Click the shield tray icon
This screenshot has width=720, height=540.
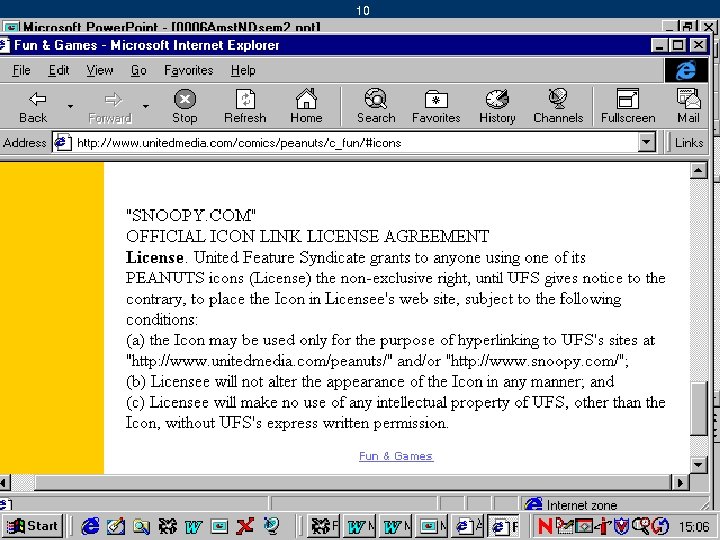point(621,526)
